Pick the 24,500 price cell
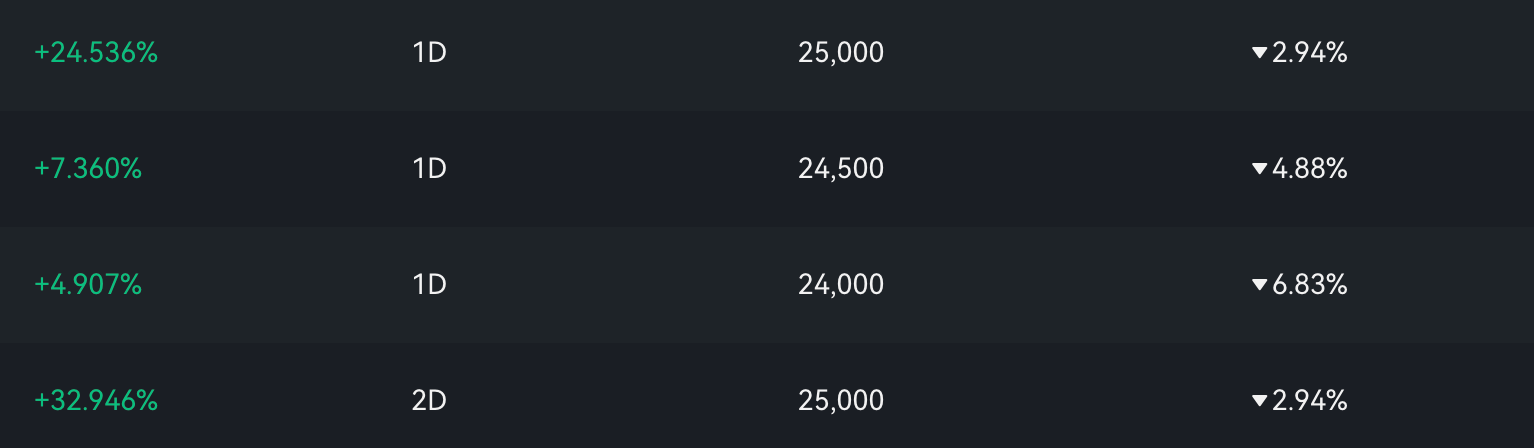 [841, 169]
